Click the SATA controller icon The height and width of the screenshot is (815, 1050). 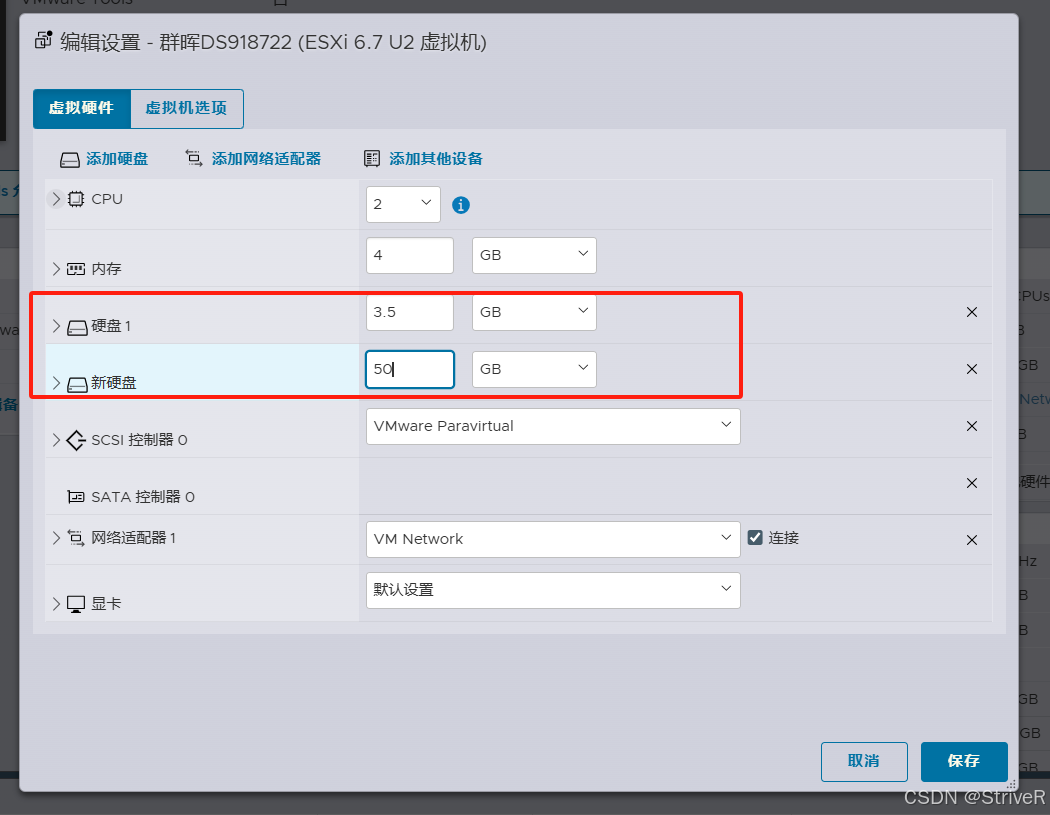point(76,497)
